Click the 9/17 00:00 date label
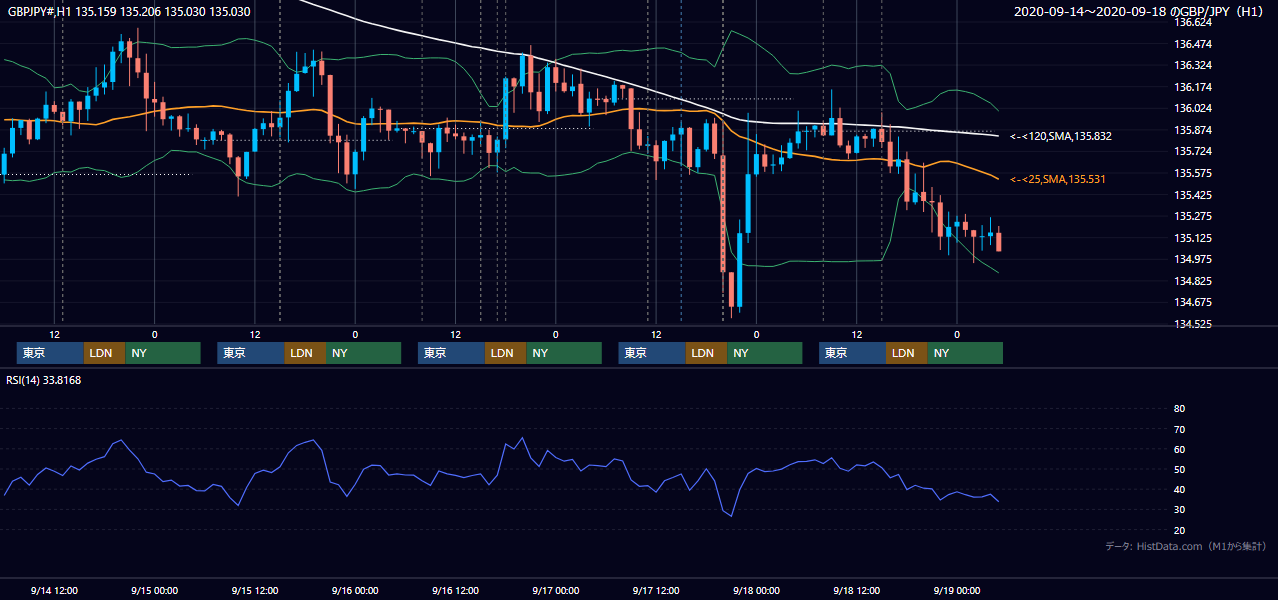The image size is (1278, 600). pyautogui.click(x=555, y=590)
